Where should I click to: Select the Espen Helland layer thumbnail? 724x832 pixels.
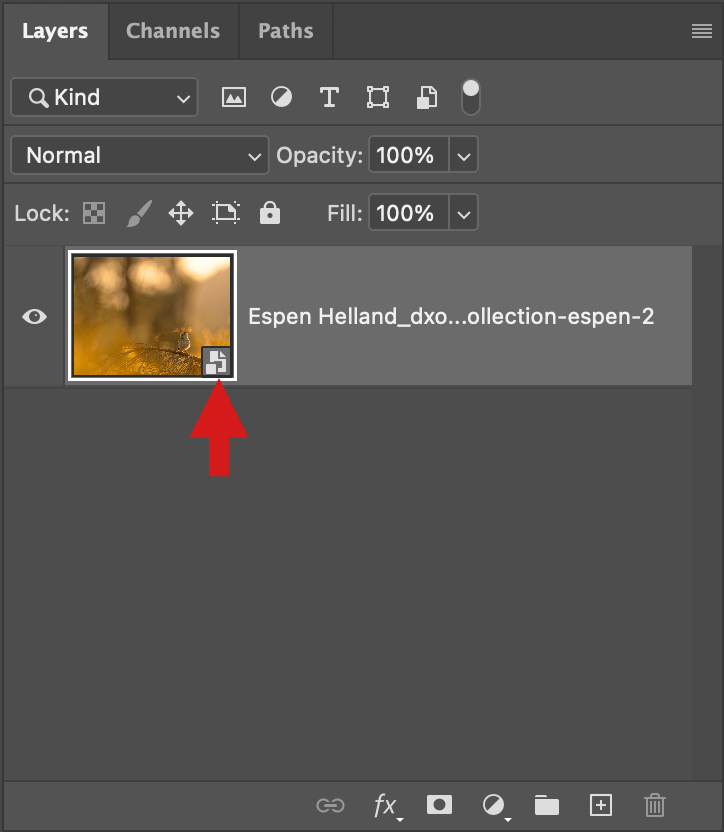[x=152, y=316]
